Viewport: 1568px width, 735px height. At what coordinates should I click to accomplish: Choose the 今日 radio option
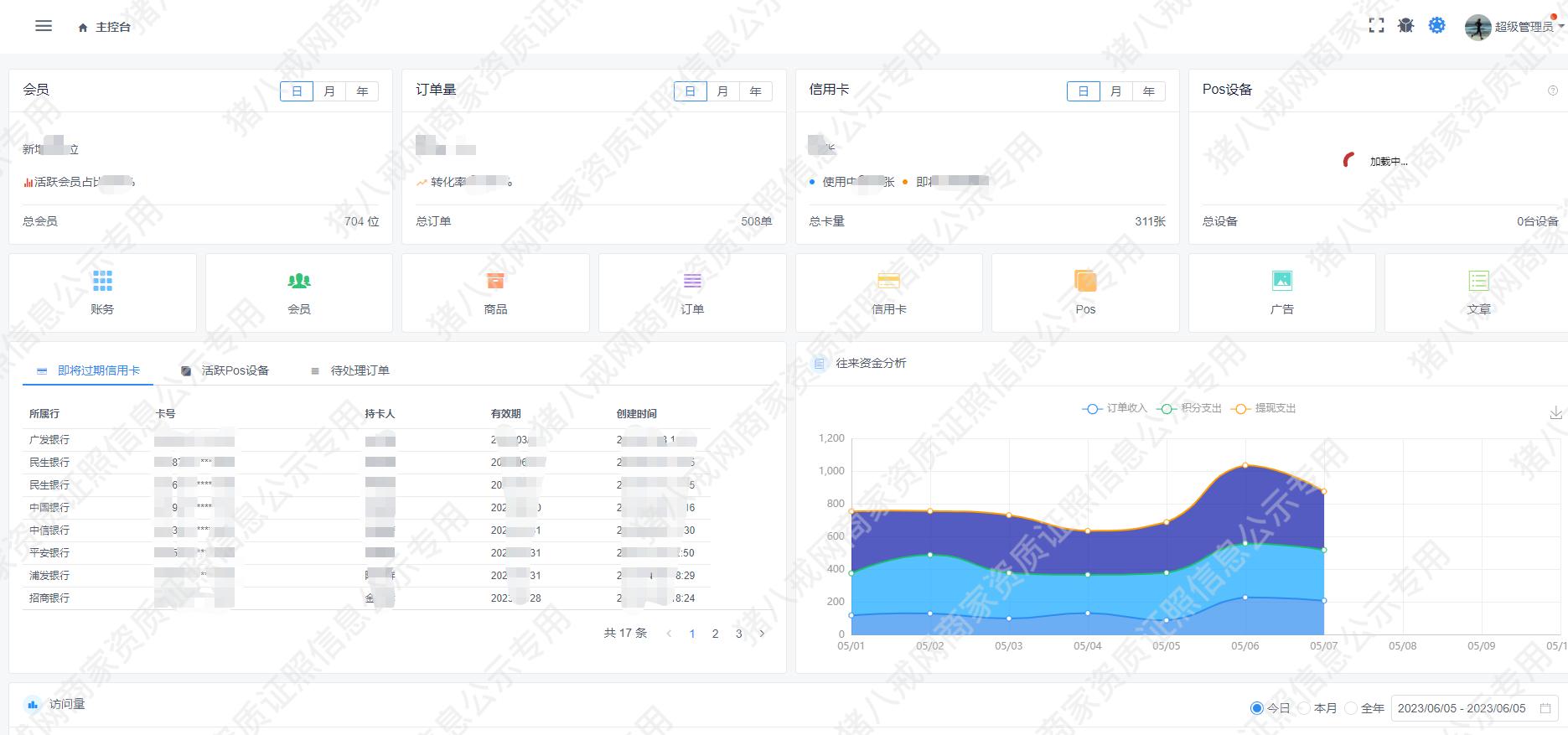[x=1256, y=708]
